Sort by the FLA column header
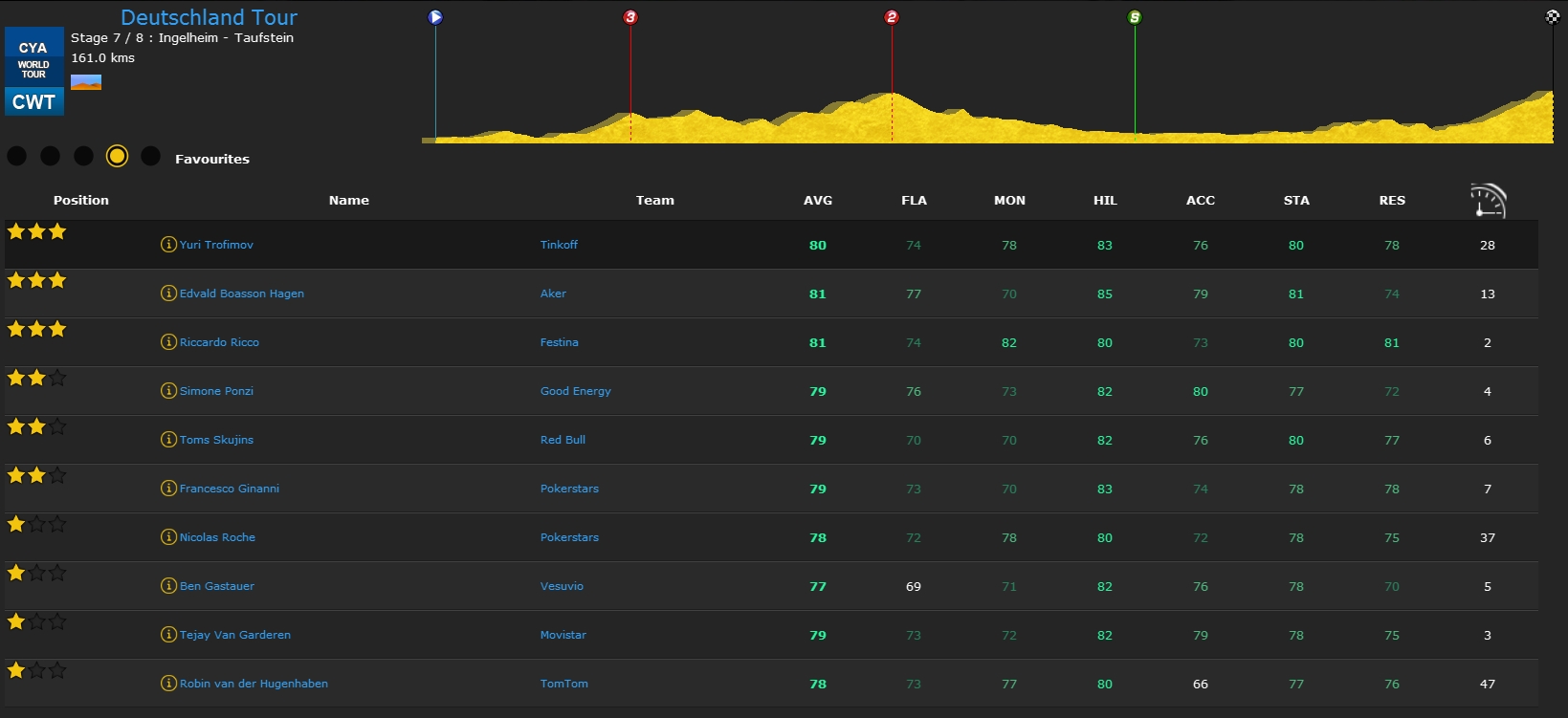Image resolution: width=1568 pixels, height=718 pixels. pos(914,200)
